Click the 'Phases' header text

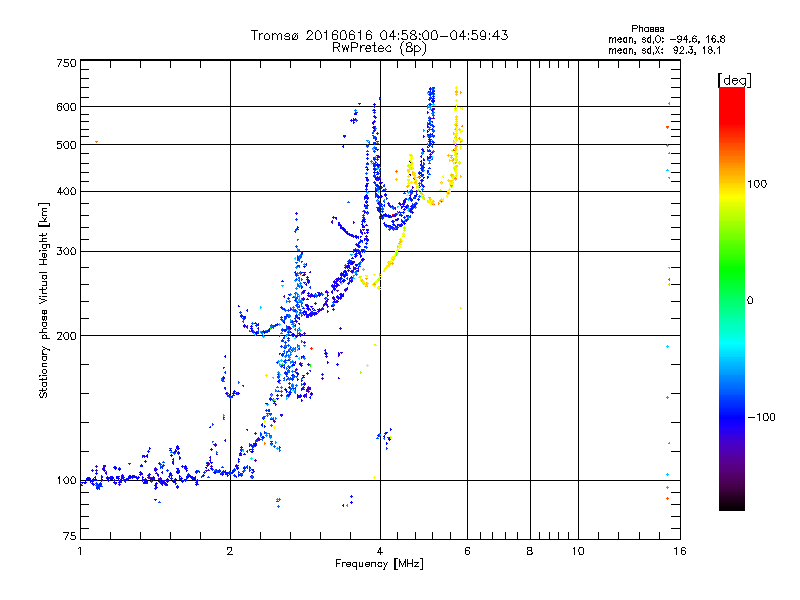tap(647, 29)
